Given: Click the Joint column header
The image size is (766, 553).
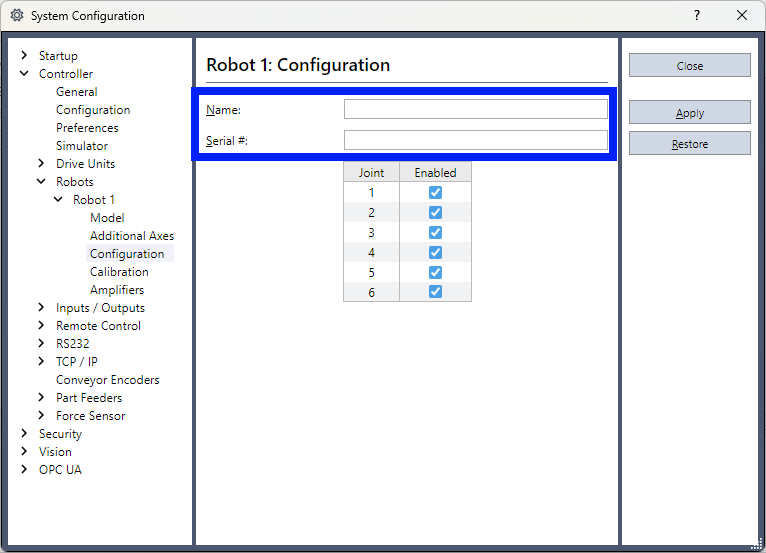Looking at the screenshot, I should tap(371, 172).
